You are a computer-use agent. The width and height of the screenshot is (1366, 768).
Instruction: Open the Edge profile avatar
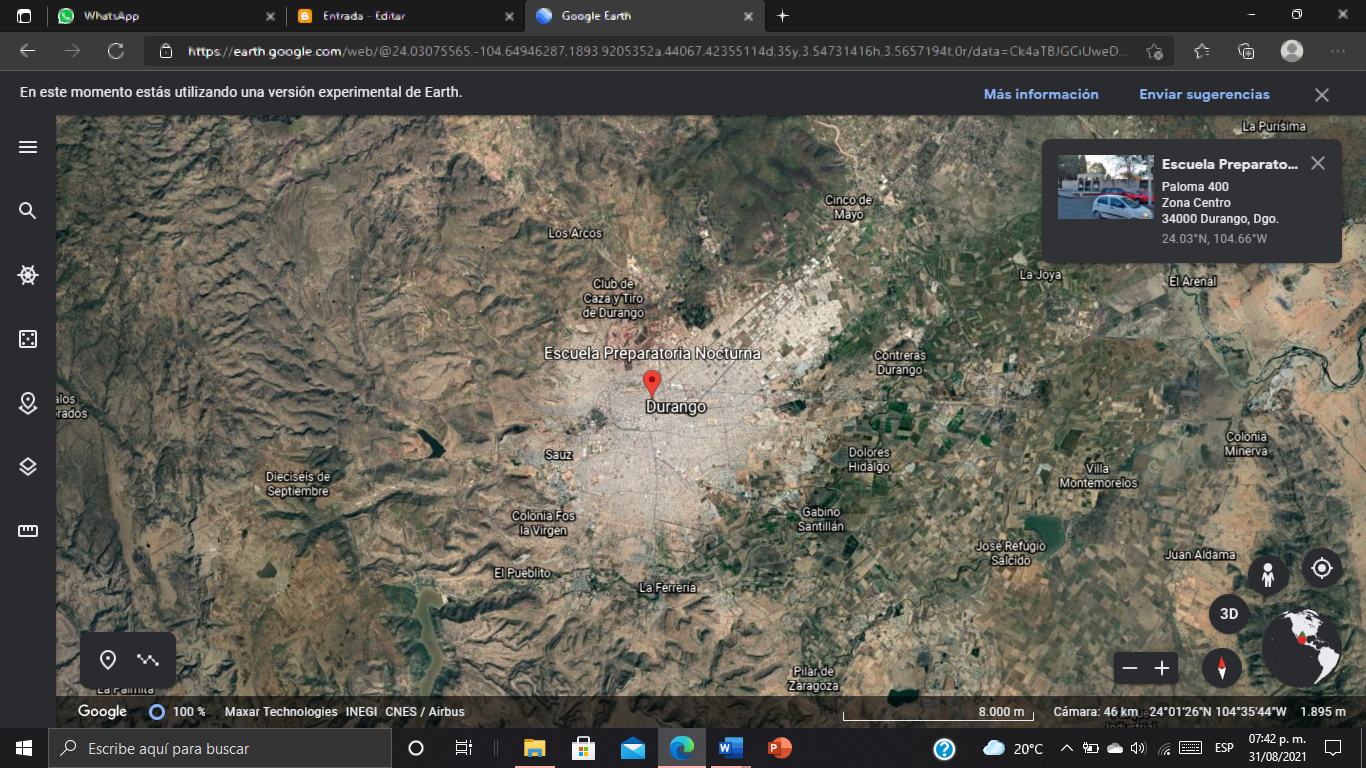pos(1292,51)
